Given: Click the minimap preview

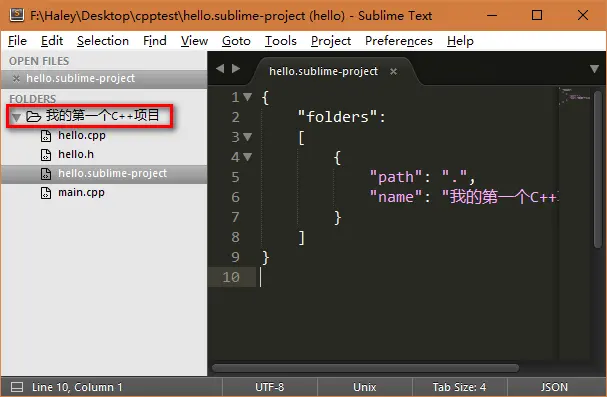Looking at the screenshot, I should click(x=575, y=97).
